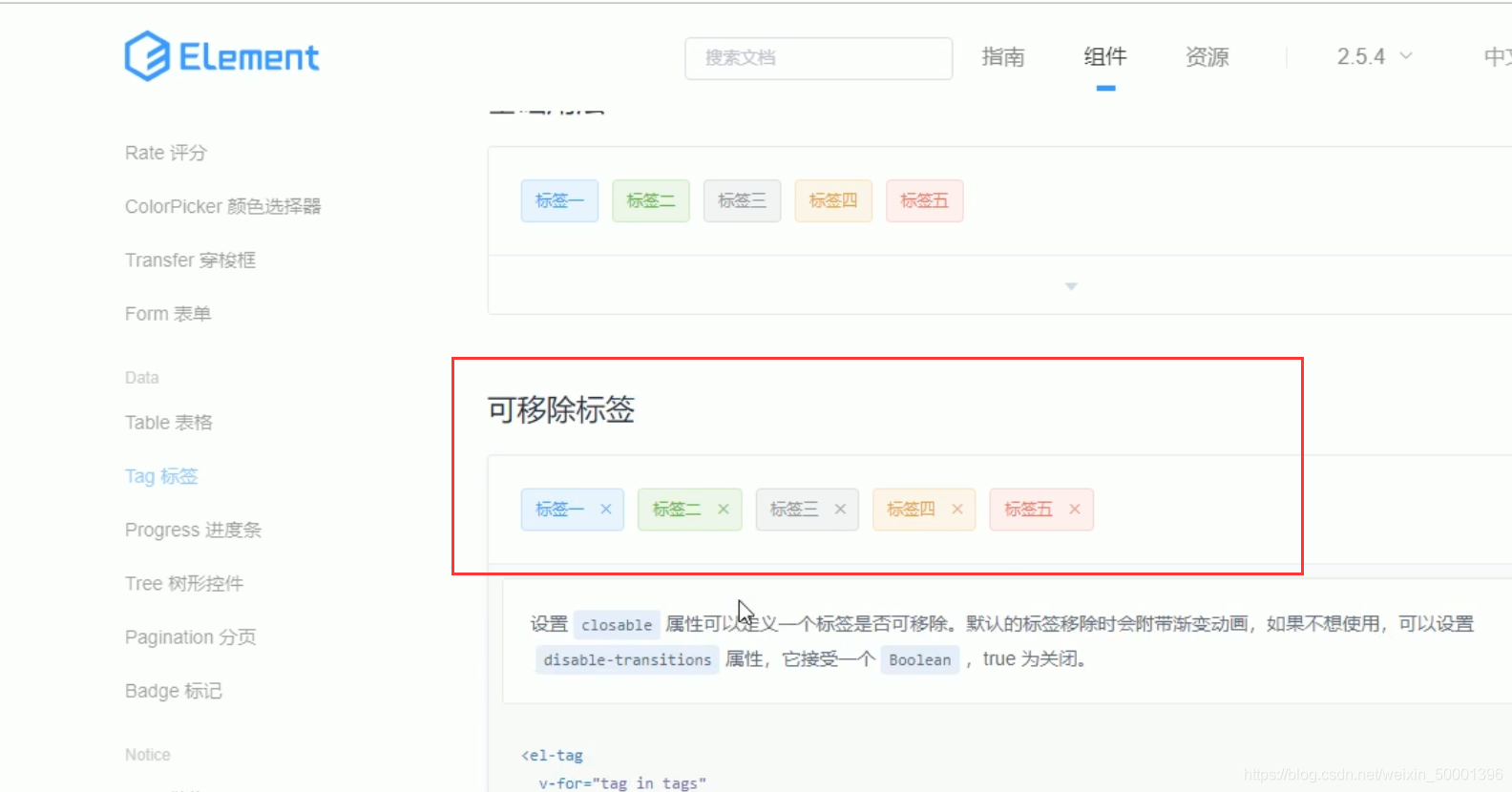Remove 标签五 via its close icon

click(1074, 510)
